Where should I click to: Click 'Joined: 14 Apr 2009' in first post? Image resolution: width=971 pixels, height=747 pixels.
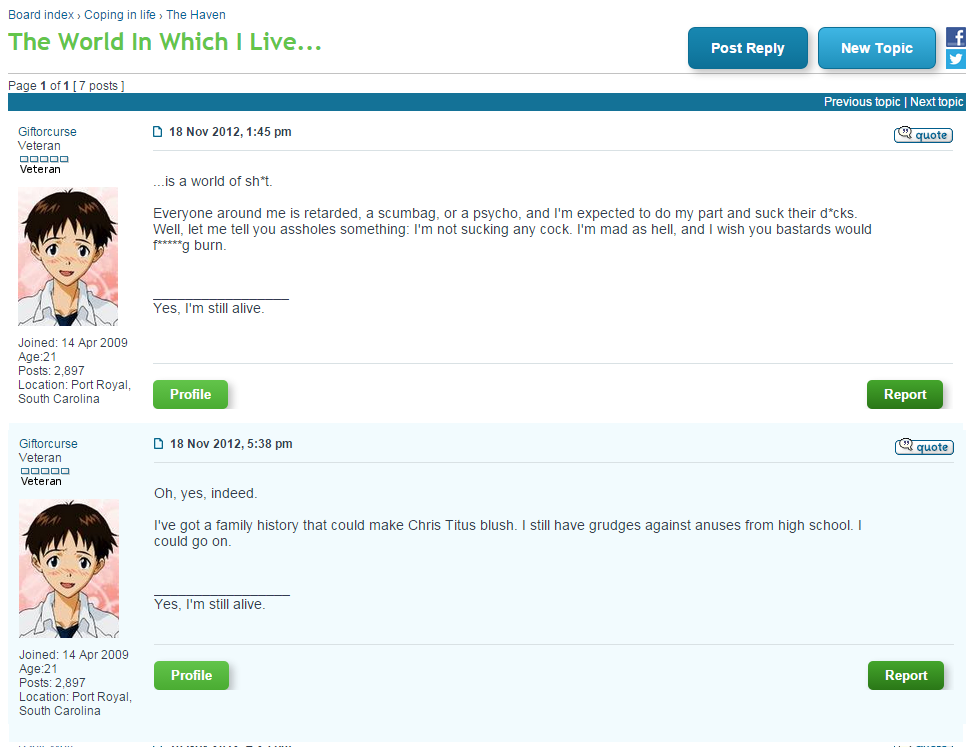(72, 343)
